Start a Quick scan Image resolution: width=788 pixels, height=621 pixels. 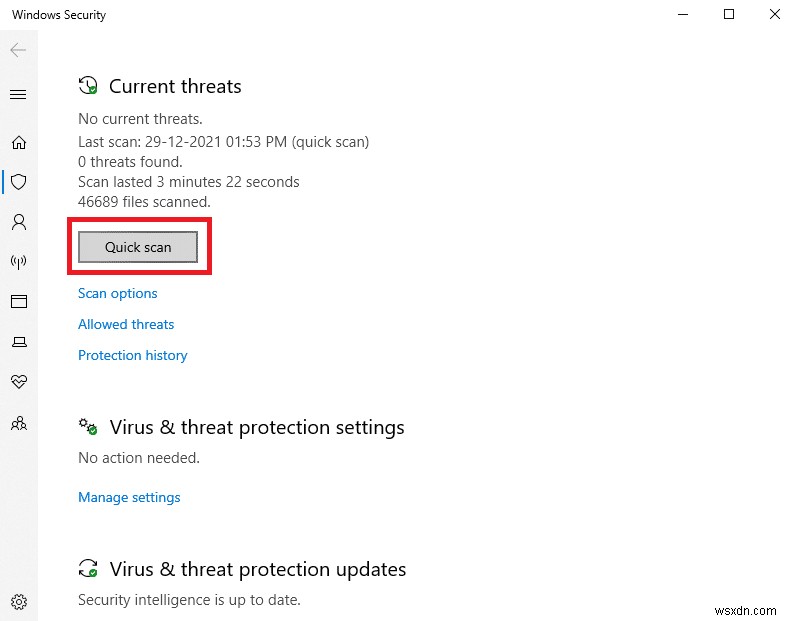[x=138, y=247]
